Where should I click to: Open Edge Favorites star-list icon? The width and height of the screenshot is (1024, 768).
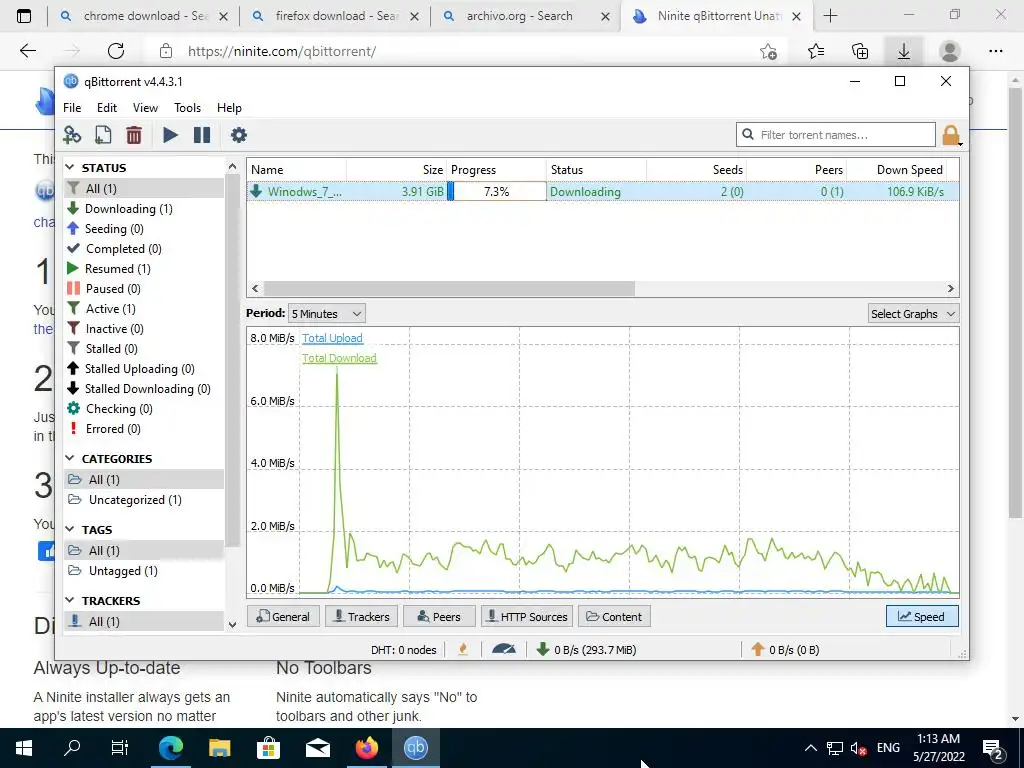point(816,51)
